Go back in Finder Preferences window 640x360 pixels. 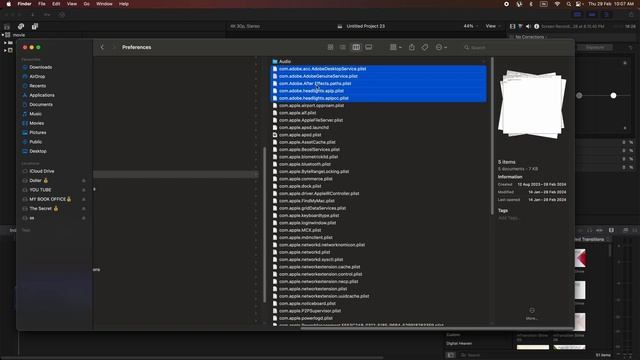102,47
